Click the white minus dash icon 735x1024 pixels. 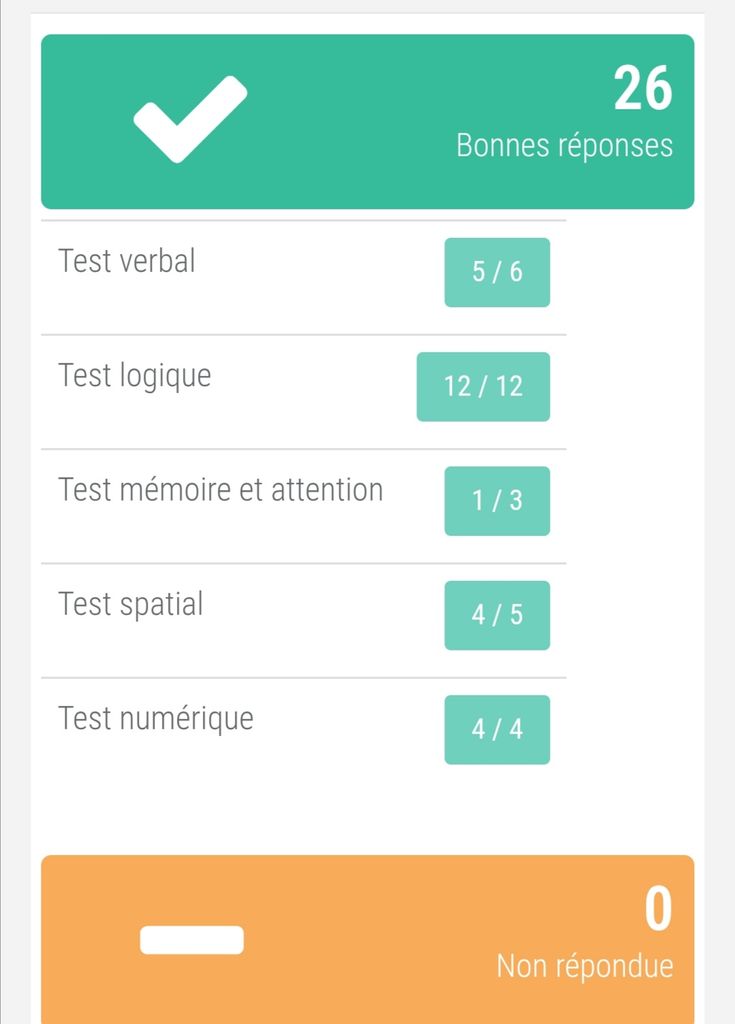click(191, 940)
